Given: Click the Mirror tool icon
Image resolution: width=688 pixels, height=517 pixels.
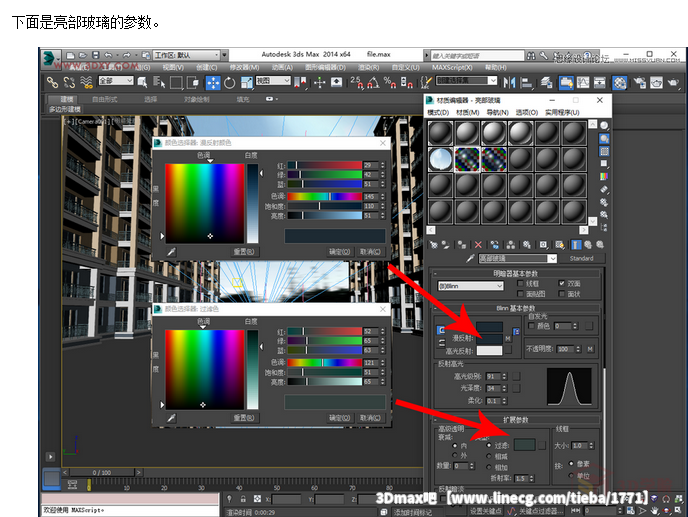Looking at the screenshot, I should coord(509,82).
